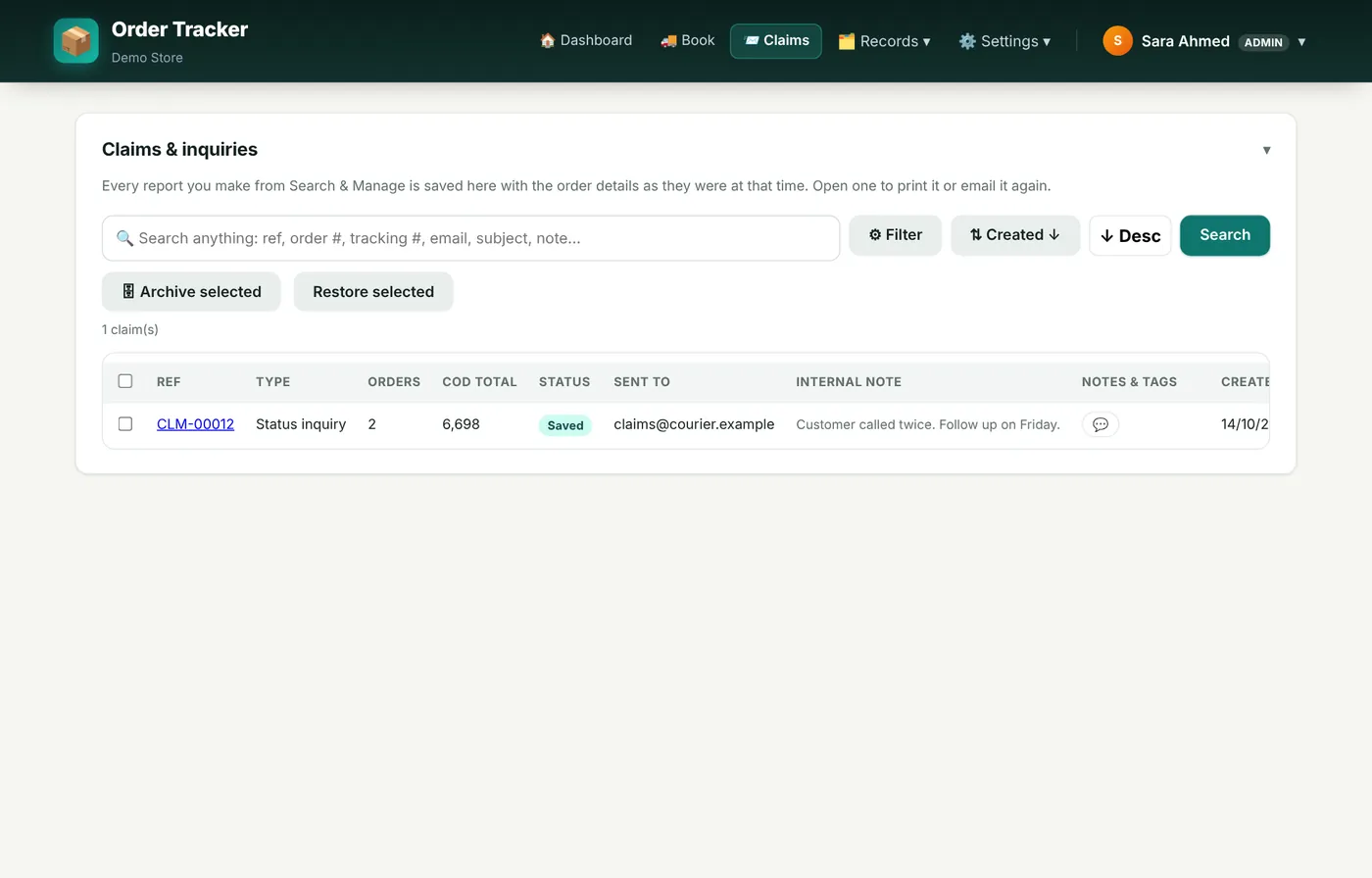Collapse the Claims & inquiries panel
The height and width of the screenshot is (878, 1372).
pyautogui.click(x=1266, y=150)
